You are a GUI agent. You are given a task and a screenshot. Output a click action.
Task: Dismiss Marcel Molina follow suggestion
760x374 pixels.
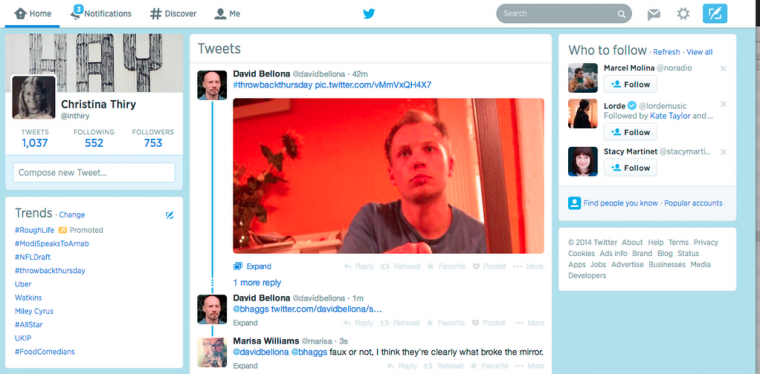[x=723, y=69]
